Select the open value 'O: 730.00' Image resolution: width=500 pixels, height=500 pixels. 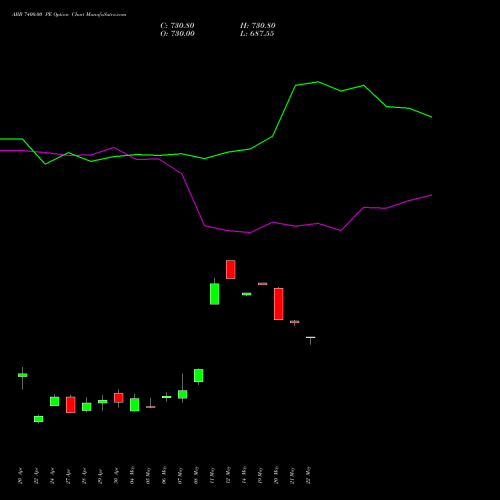click(177, 34)
